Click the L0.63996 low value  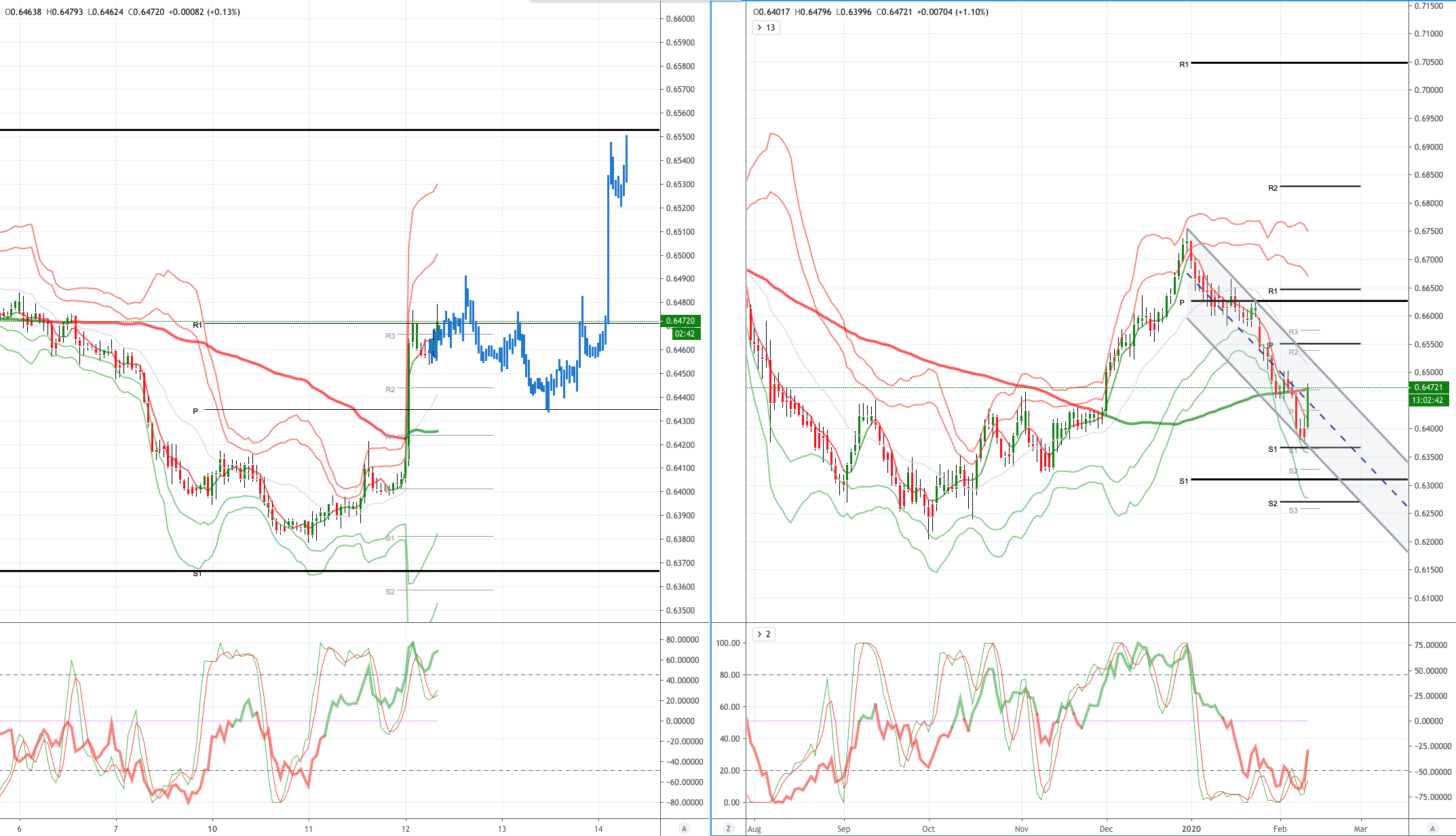[x=854, y=12]
